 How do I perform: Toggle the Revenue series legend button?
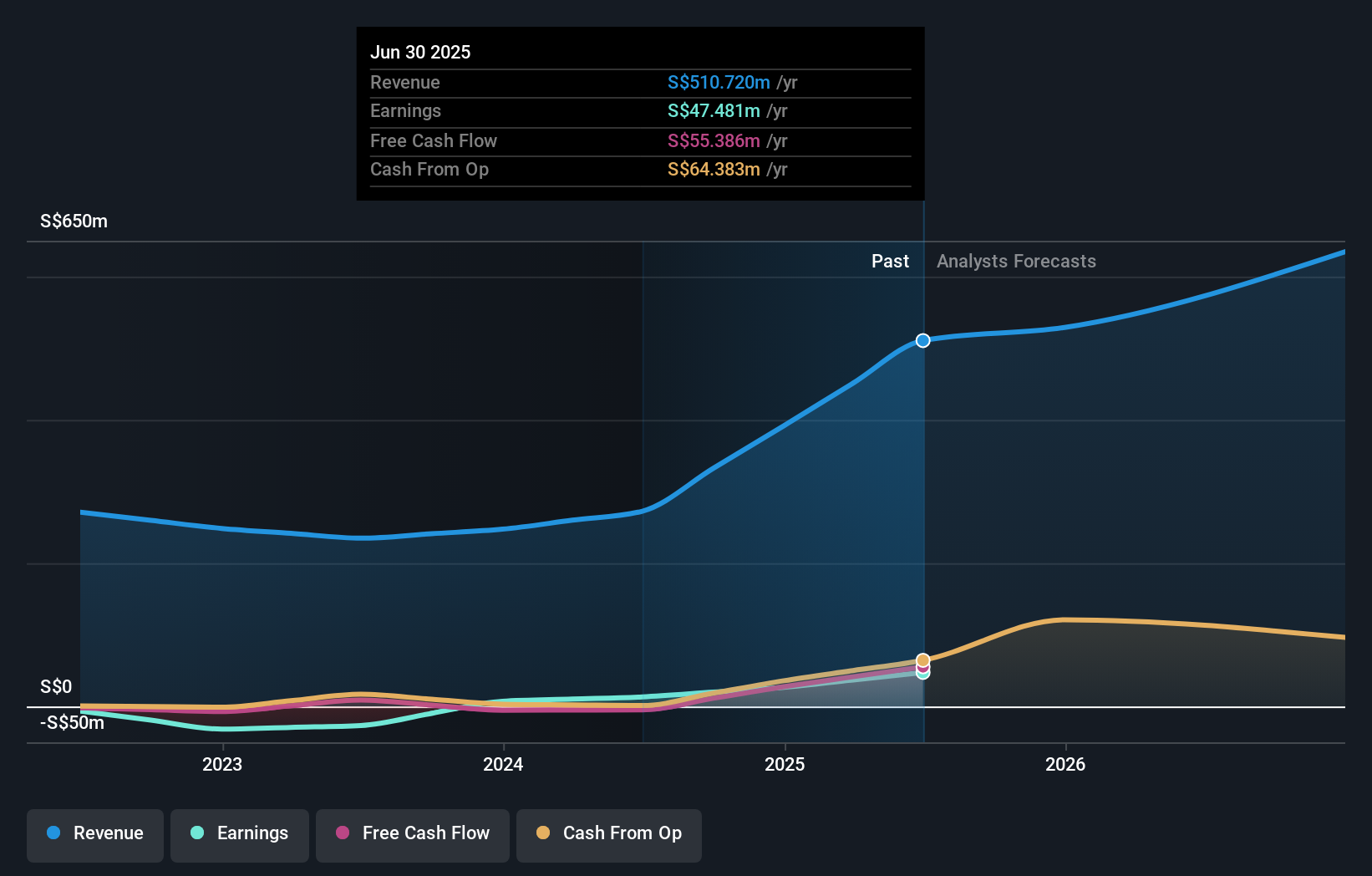point(95,835)
